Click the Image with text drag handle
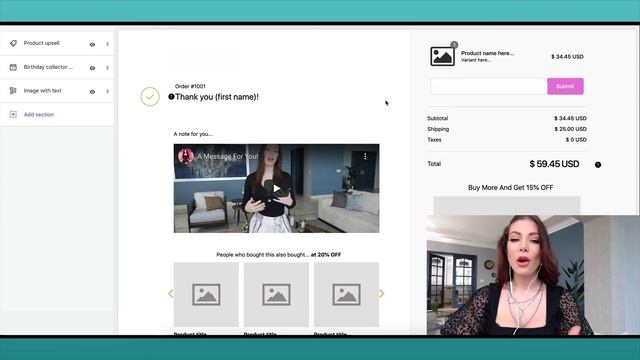This screenshot has width=640, height=360. tap(108, 91)
